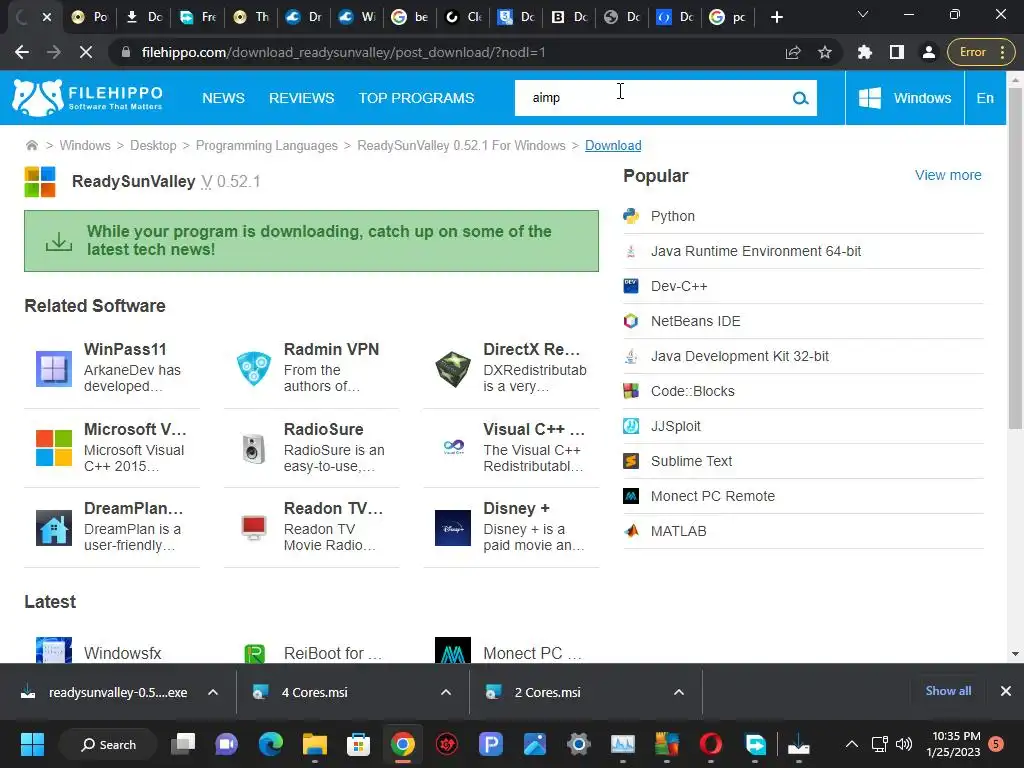Click the Dev-C++ icon in Popular
The width and height of the screenshot is (1024, 768).
click(x=631, y=286)
